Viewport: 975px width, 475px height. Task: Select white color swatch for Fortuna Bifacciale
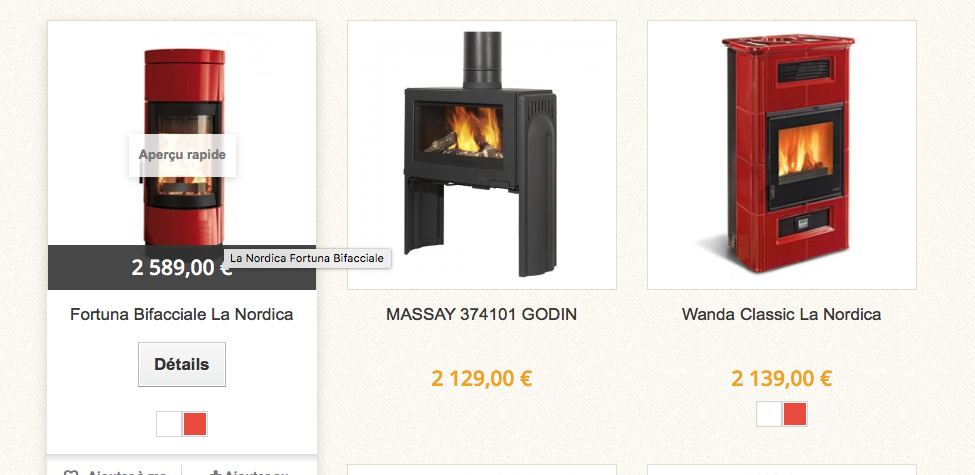coord(169,424)
